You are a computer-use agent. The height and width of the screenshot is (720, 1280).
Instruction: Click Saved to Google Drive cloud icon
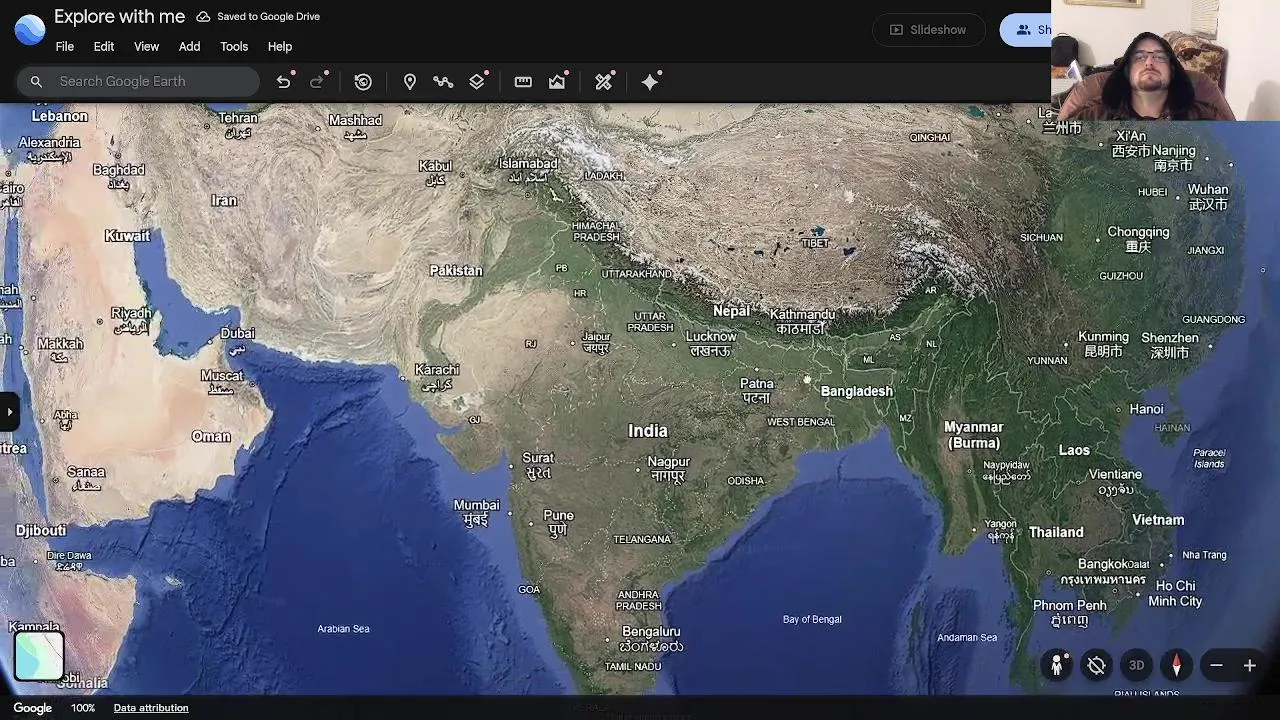203,17
